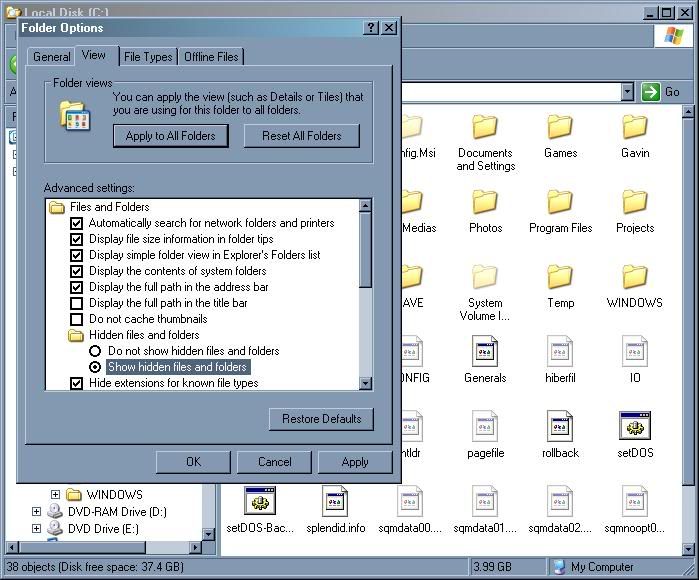Screen dimensions: 699x580
Task: Click the advanced settings scrollbar thumb
Action: [366, 250]
